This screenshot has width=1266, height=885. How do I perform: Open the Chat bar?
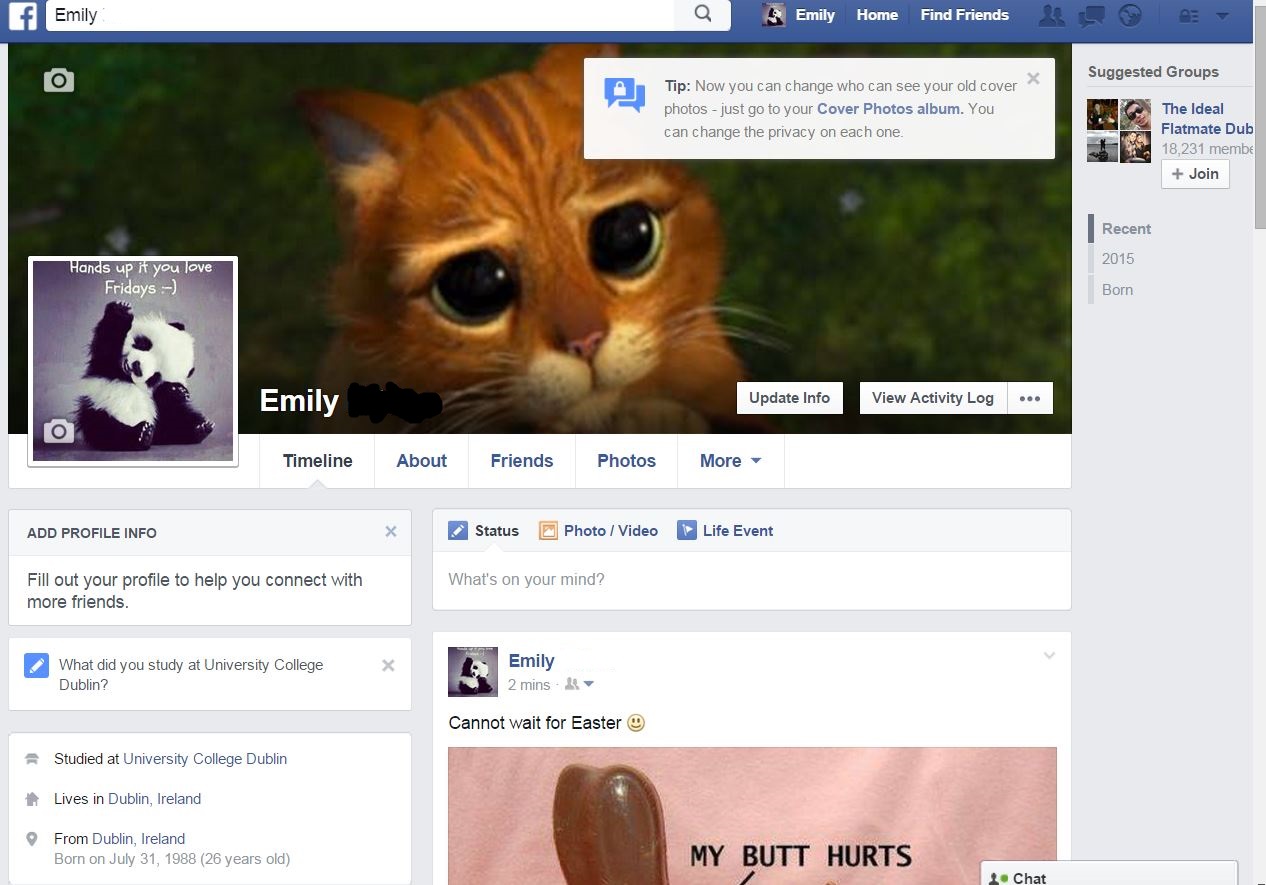pyautogui.click(x=1109, y=873)
